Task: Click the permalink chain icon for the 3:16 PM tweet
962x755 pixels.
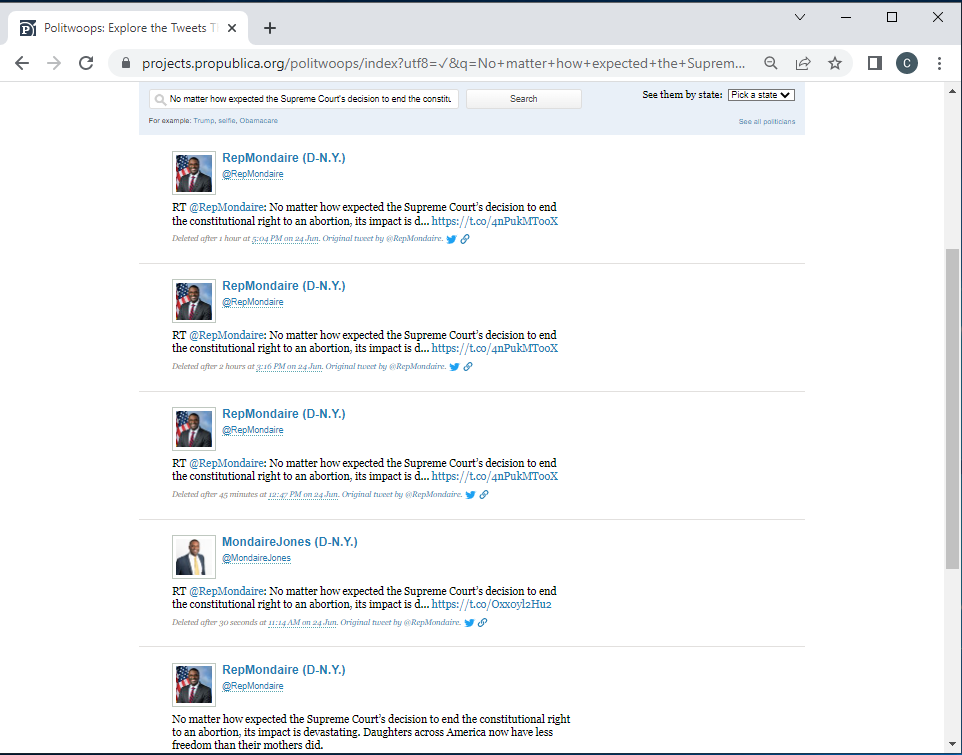Action: pos(468,367)
